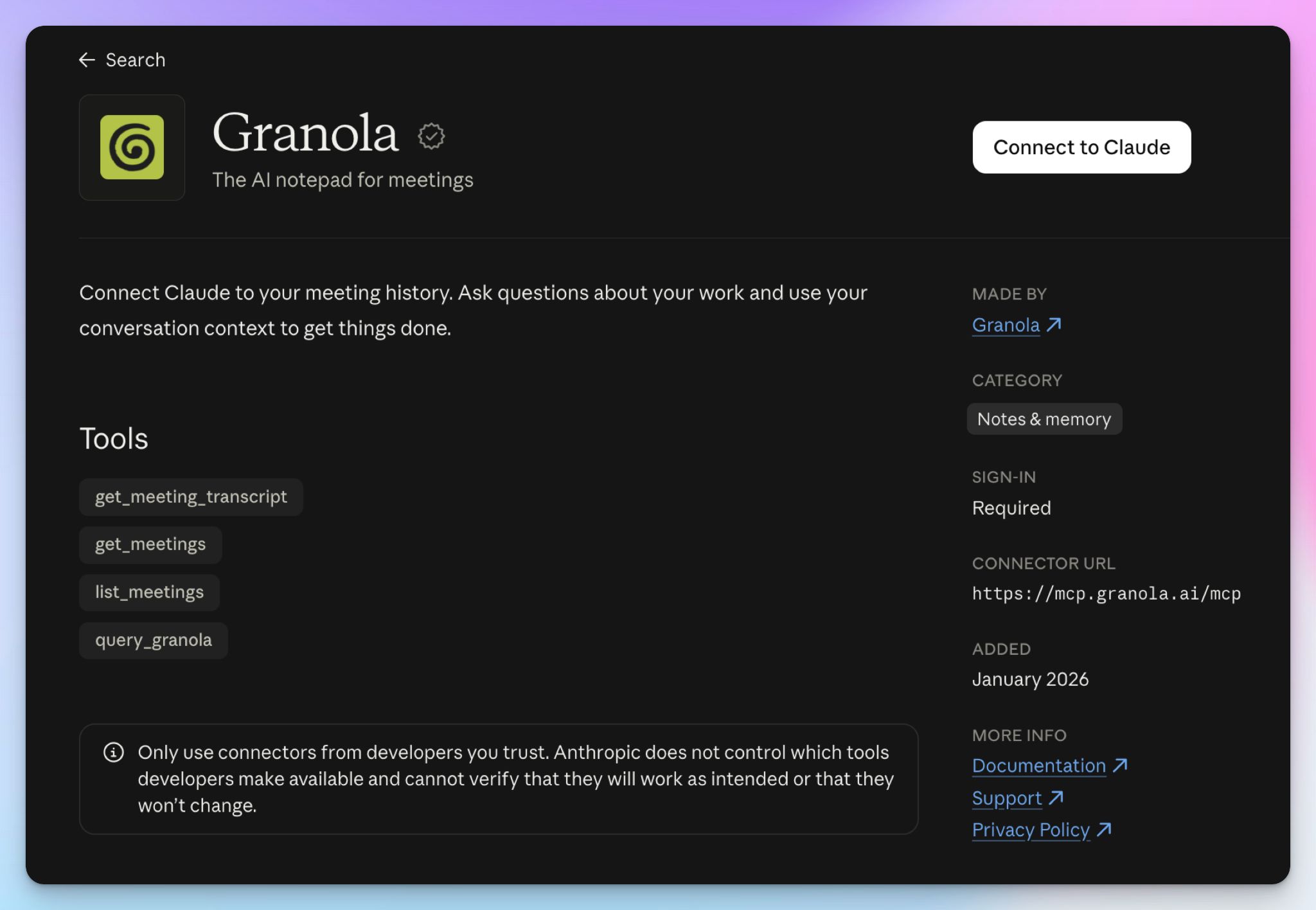Open the Privacy Policy link
The height and width of the screenshot is (910, 1316).
coord(1031,830)
